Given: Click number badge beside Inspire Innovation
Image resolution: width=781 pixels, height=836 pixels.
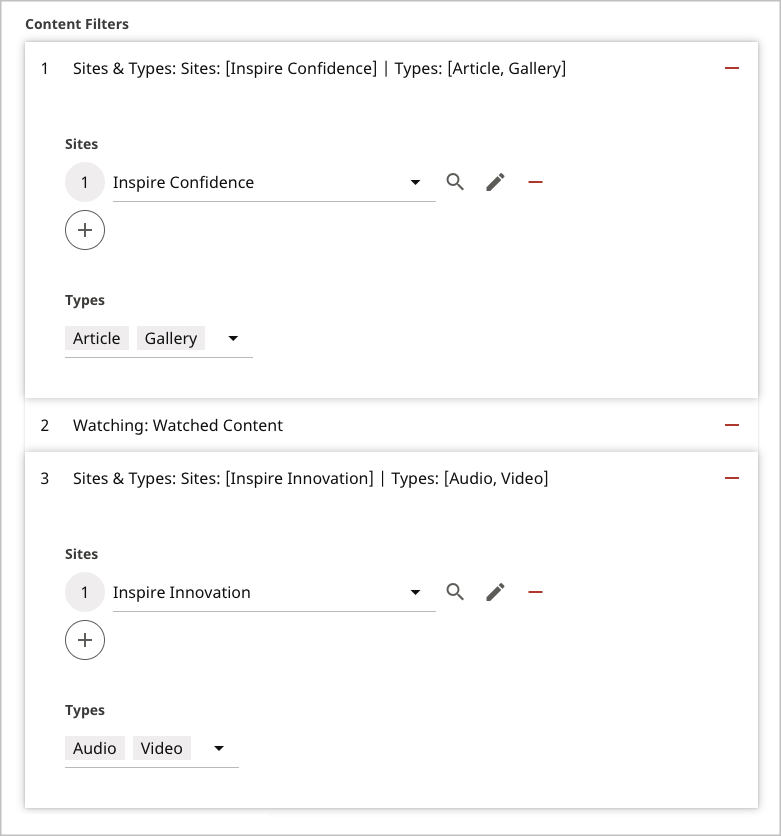Looking at the screenshot, I should coord(85,592).
